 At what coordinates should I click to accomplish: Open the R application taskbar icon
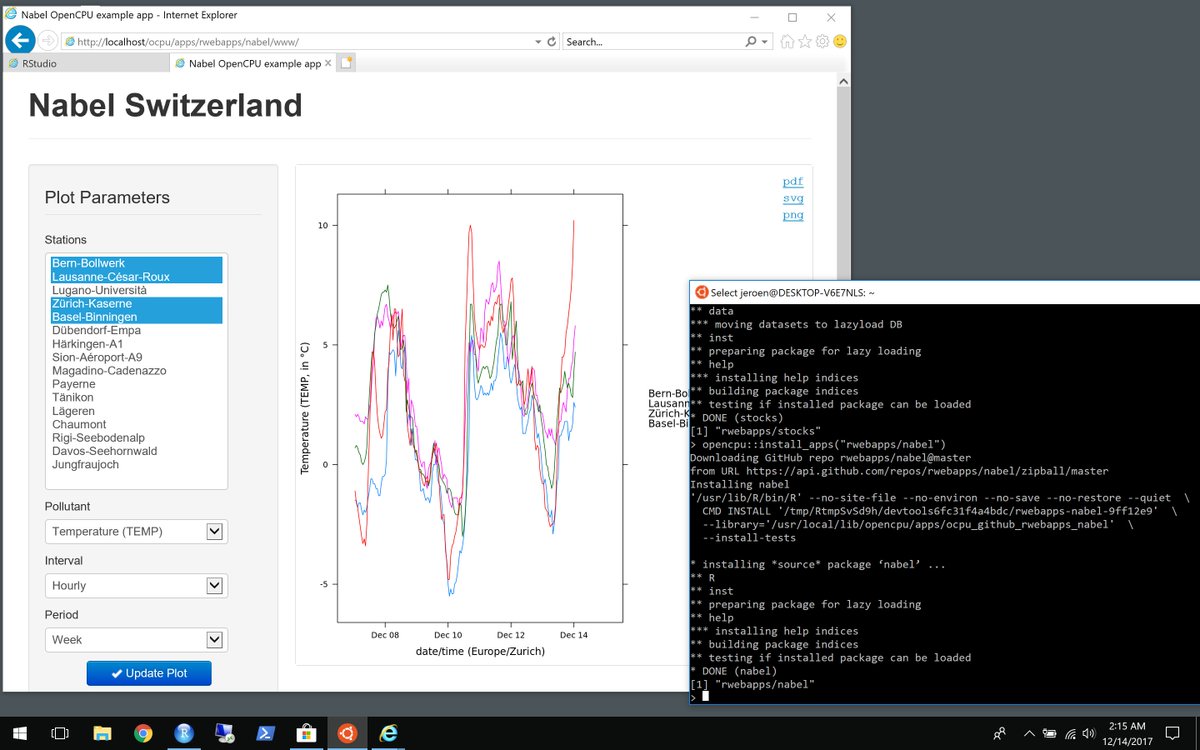pos(183,733)
